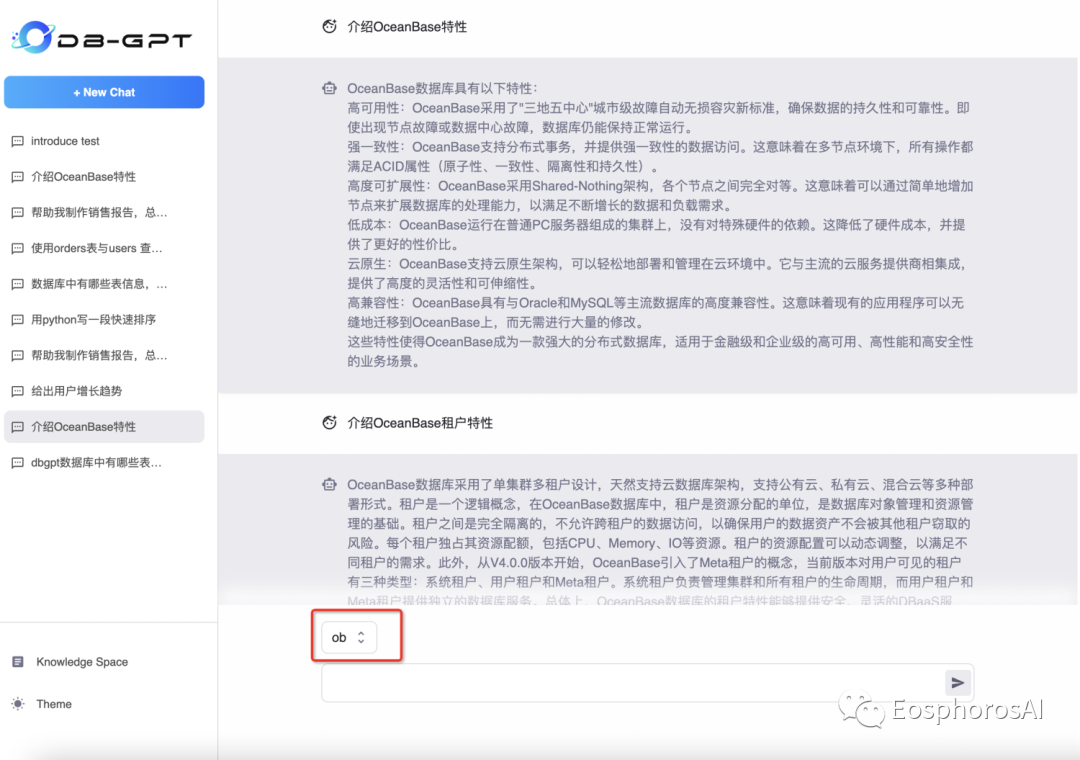Click robot icon beside the 单集群多租户 answer
Viewport: 1080px width, 760px height.
coord(329,484)
